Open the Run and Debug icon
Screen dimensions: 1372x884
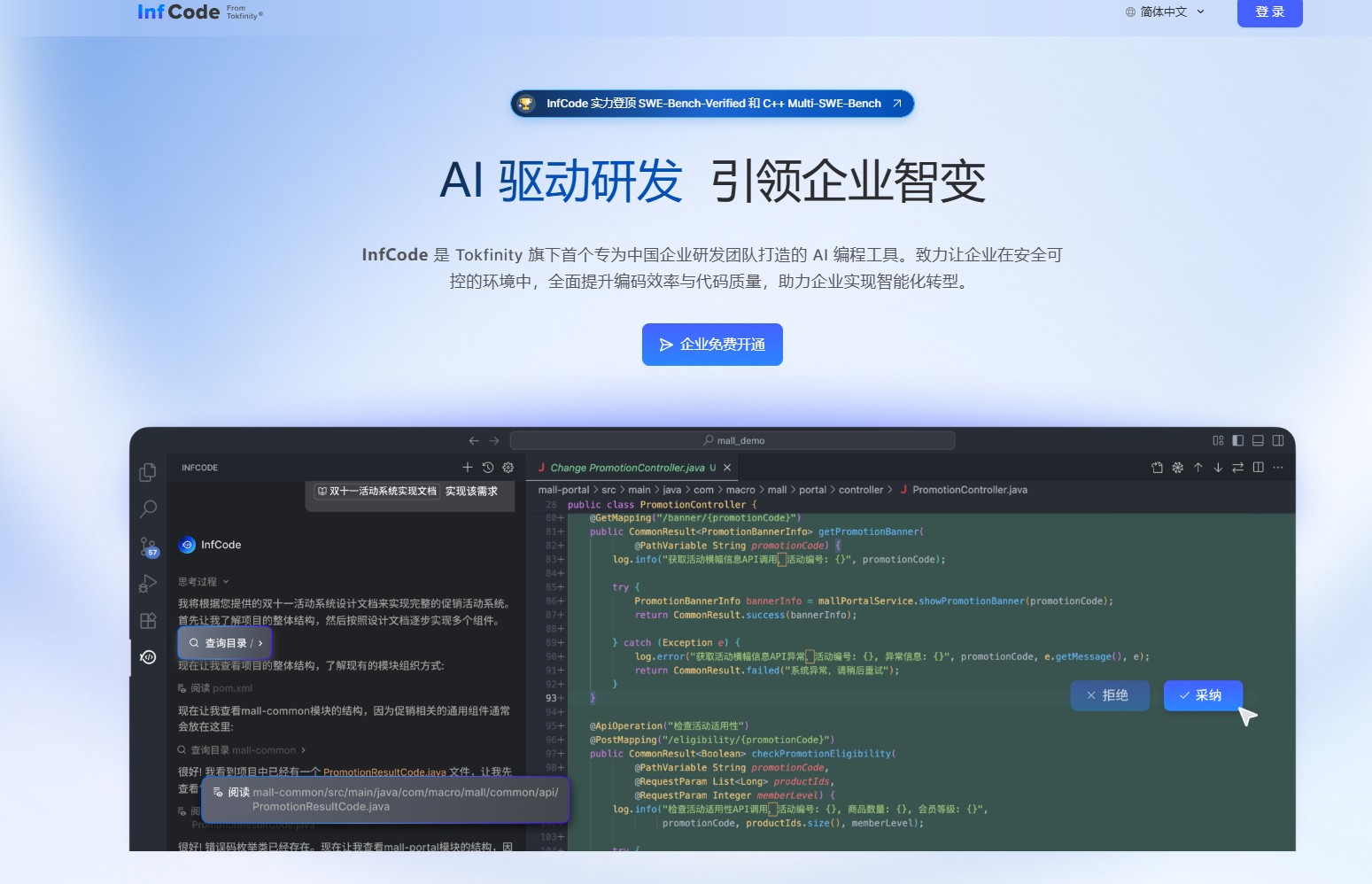148,584
